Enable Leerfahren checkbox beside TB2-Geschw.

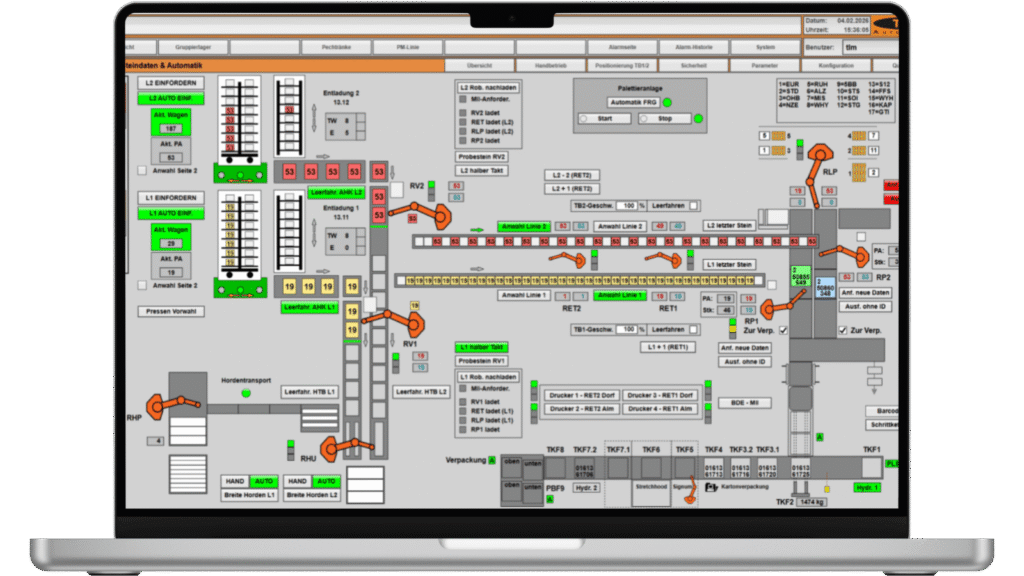tap(694, 206)
